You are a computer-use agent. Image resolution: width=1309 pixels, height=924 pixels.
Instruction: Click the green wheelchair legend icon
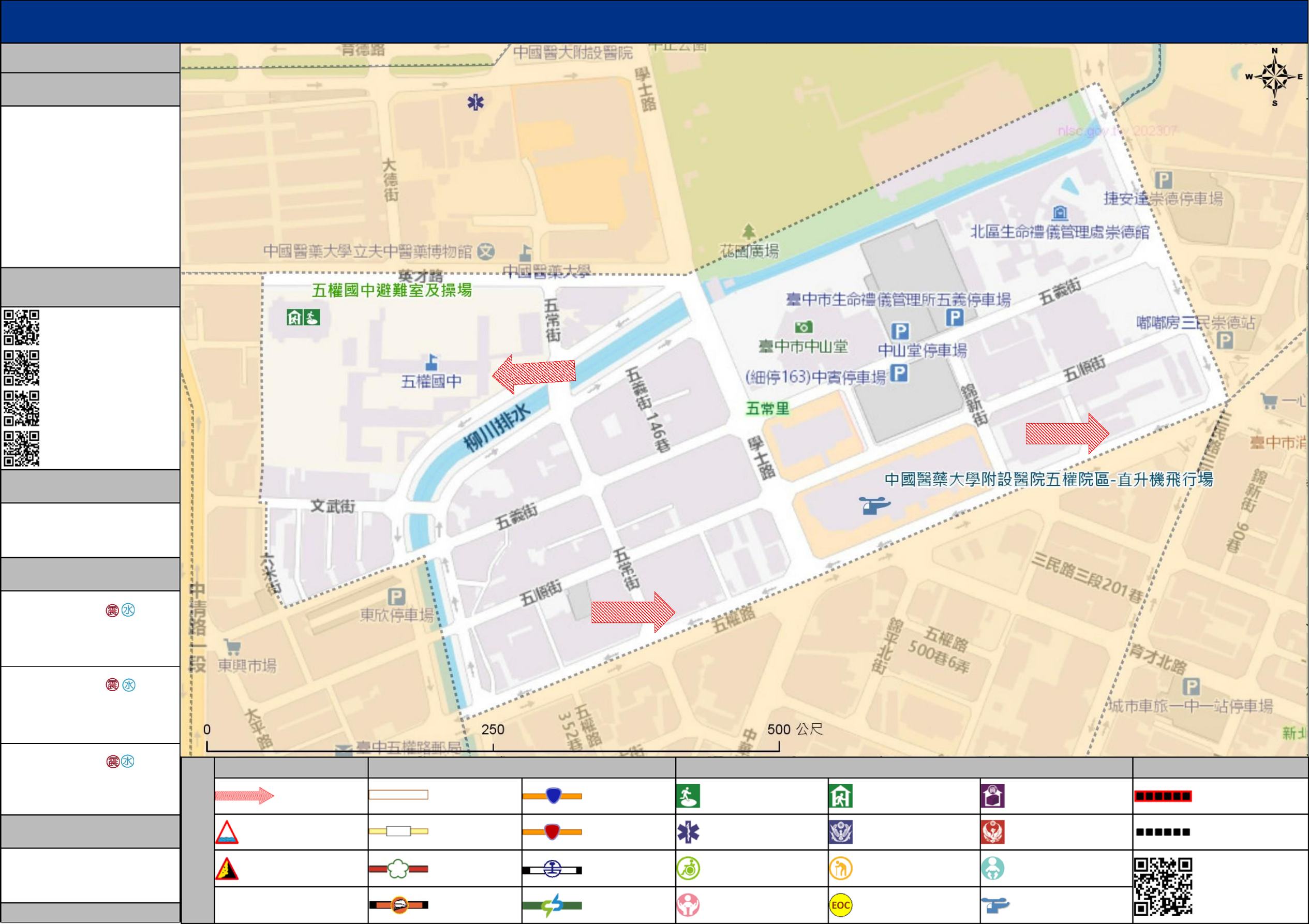pos(688,869)
